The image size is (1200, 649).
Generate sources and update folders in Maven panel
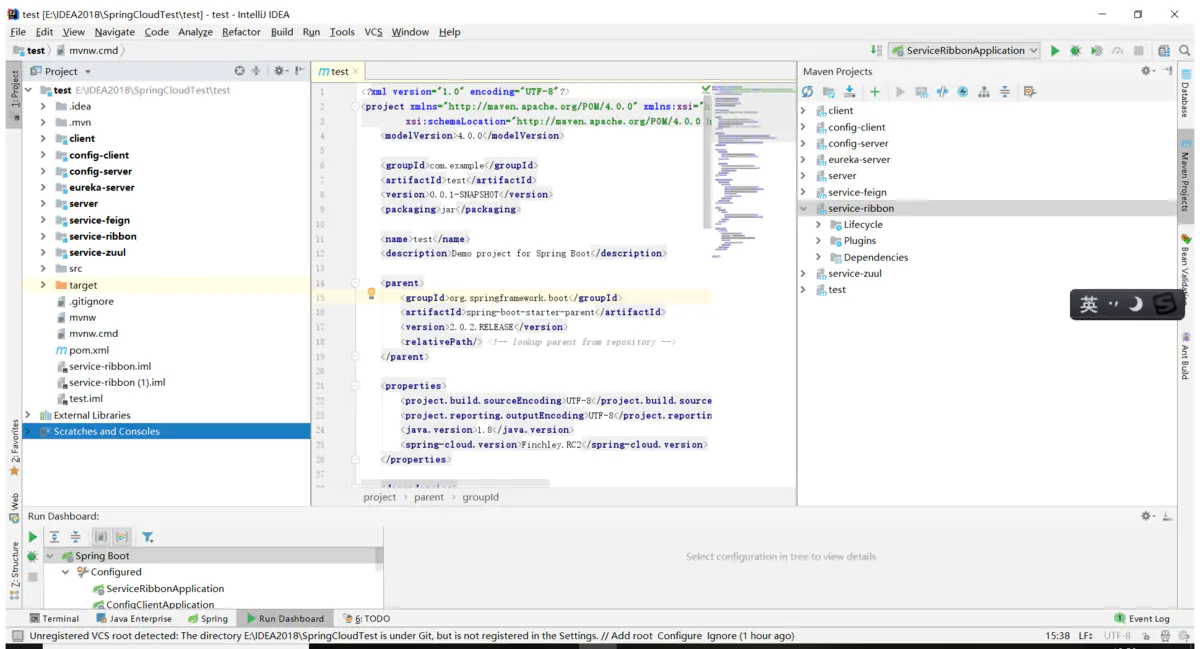pyautogui.click(x=828, y=92)
